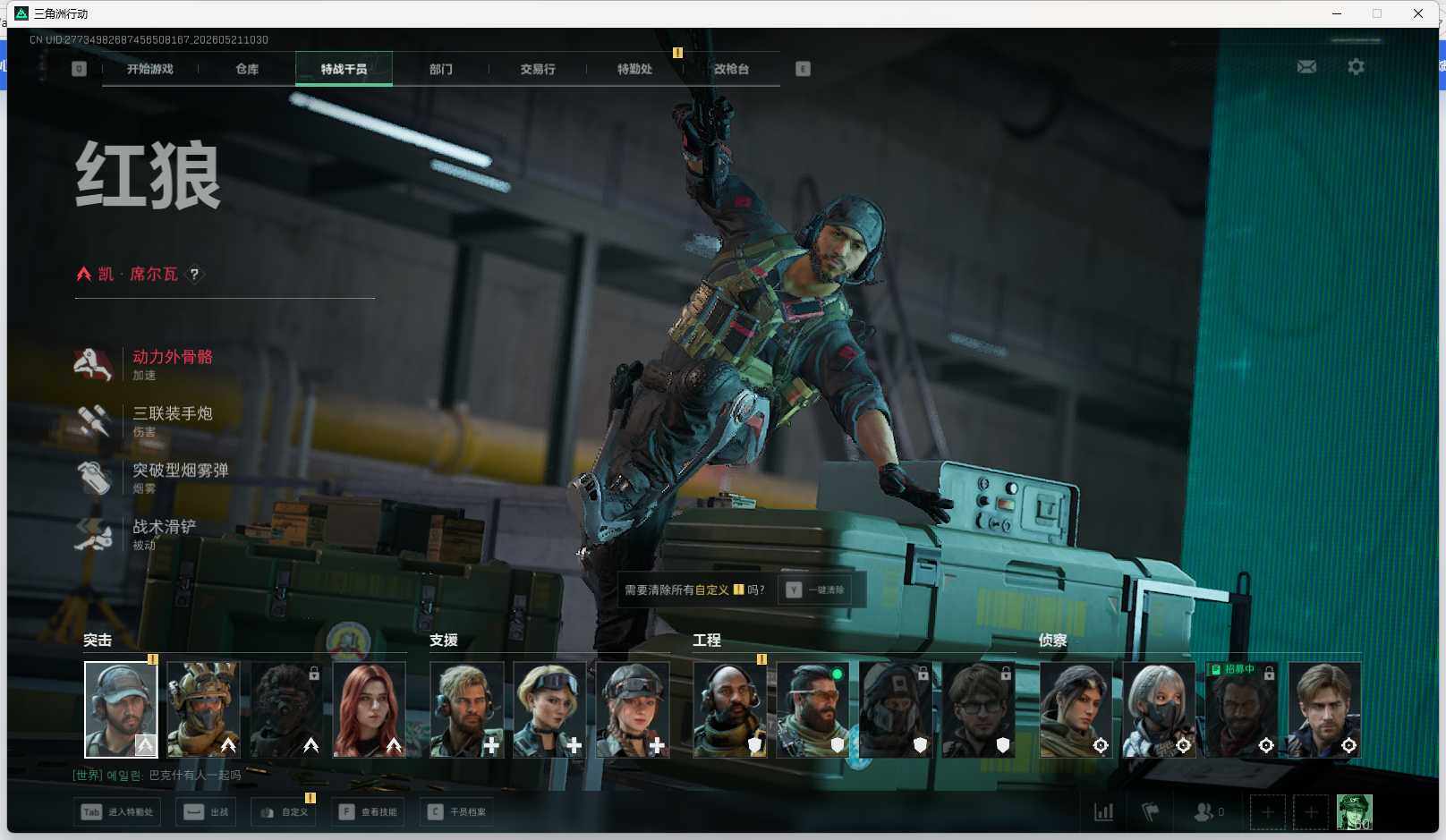This screenshot has height=840, width=1446.
Task: Click the 工程 category heading
Action: tap(707, 641)
